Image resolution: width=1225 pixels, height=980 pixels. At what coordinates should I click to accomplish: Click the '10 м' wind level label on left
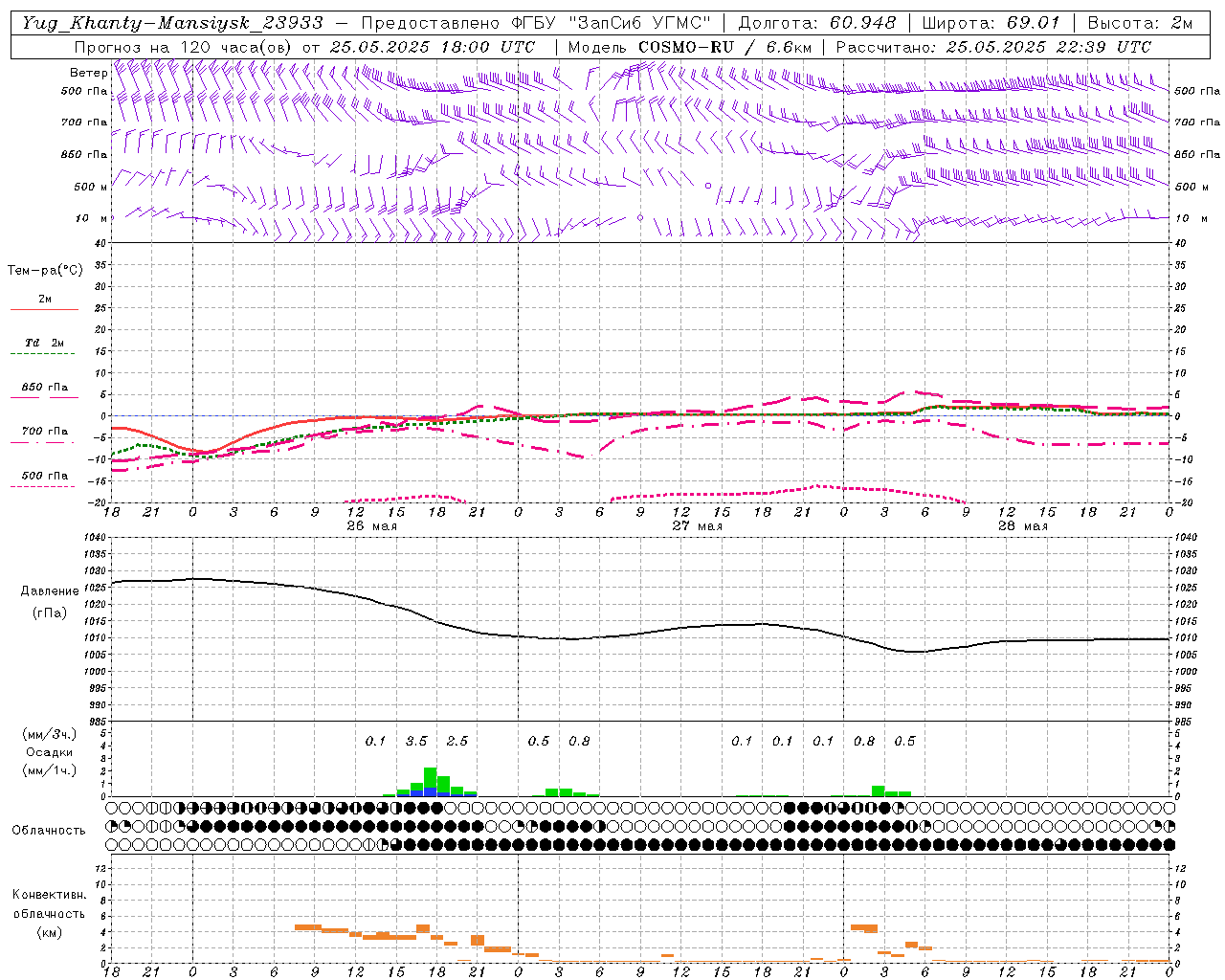(92, 218)
